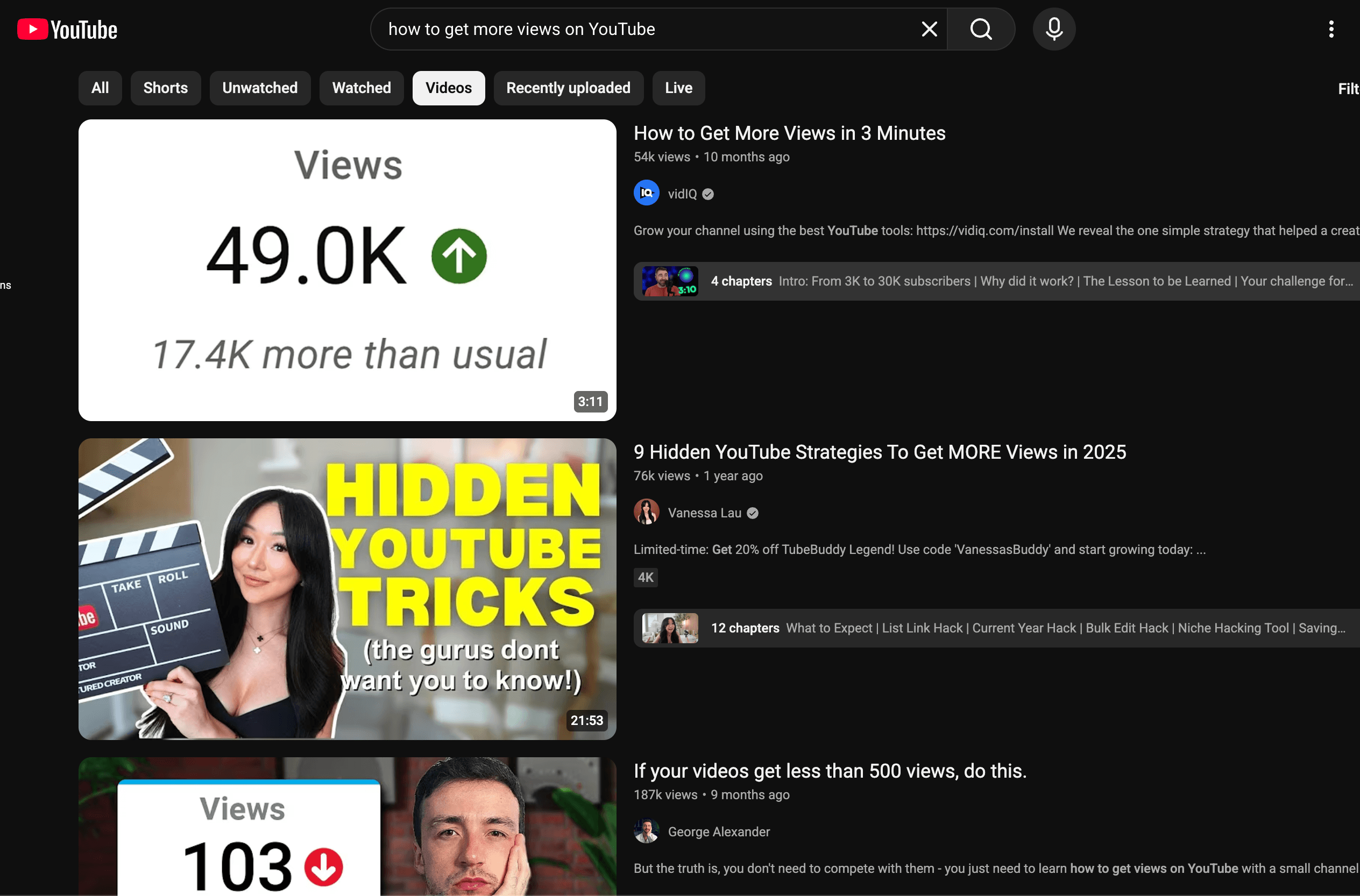Open the Hidden YouTube Tricks thumbnail

(348, 589)
